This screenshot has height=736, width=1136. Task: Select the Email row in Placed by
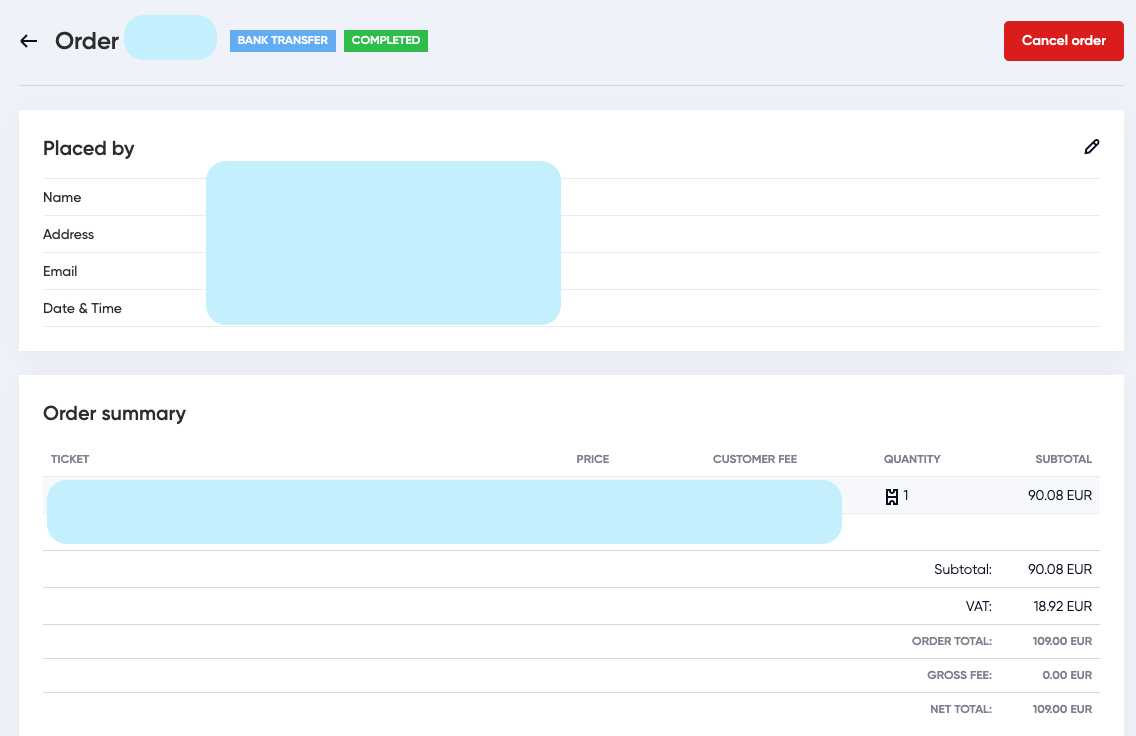pos(60,271)
